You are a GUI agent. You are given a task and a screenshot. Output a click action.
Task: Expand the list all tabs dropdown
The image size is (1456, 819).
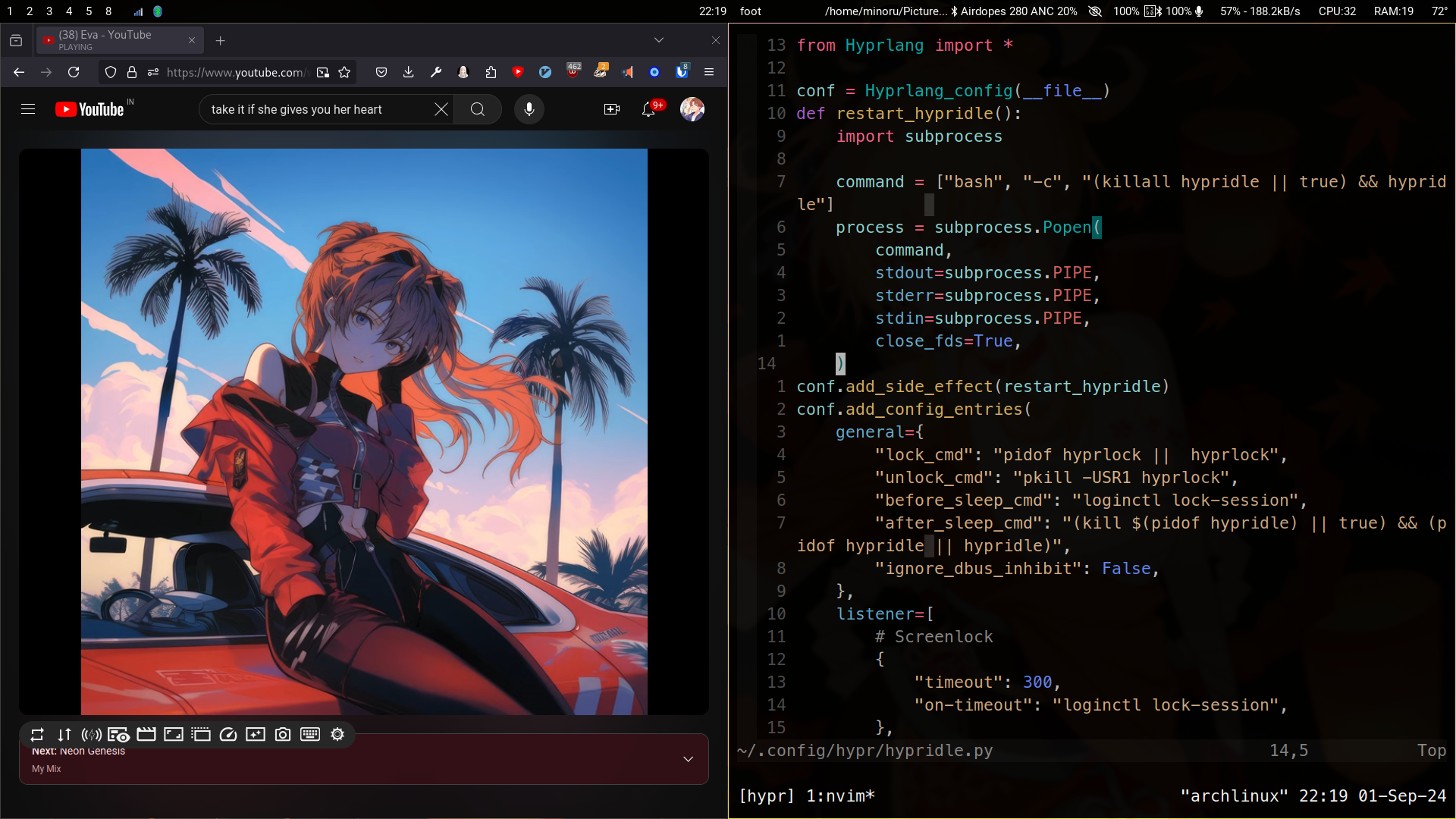click(x=658, y=40)
